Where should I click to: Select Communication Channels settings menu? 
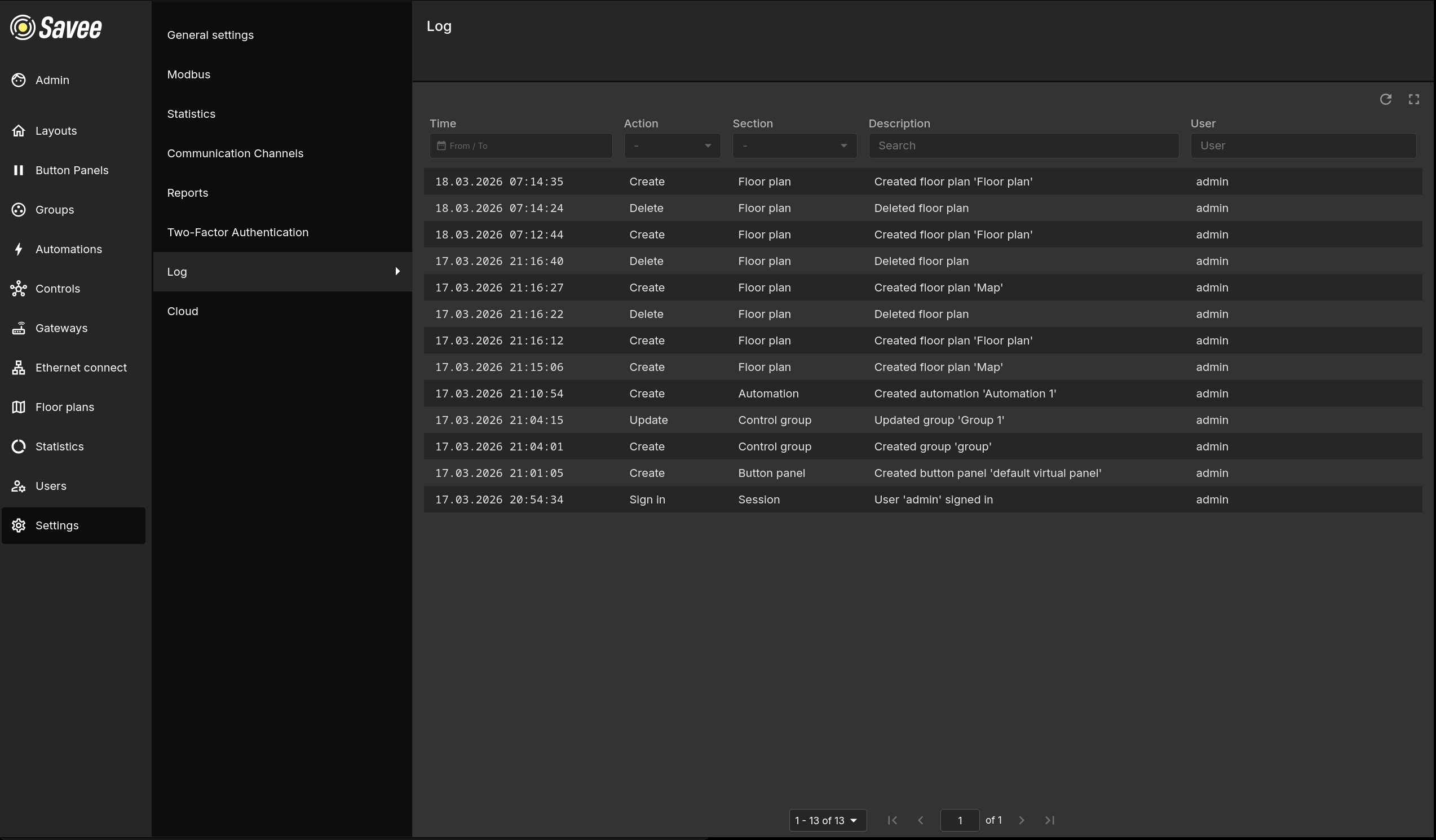[x=235, y=153]
